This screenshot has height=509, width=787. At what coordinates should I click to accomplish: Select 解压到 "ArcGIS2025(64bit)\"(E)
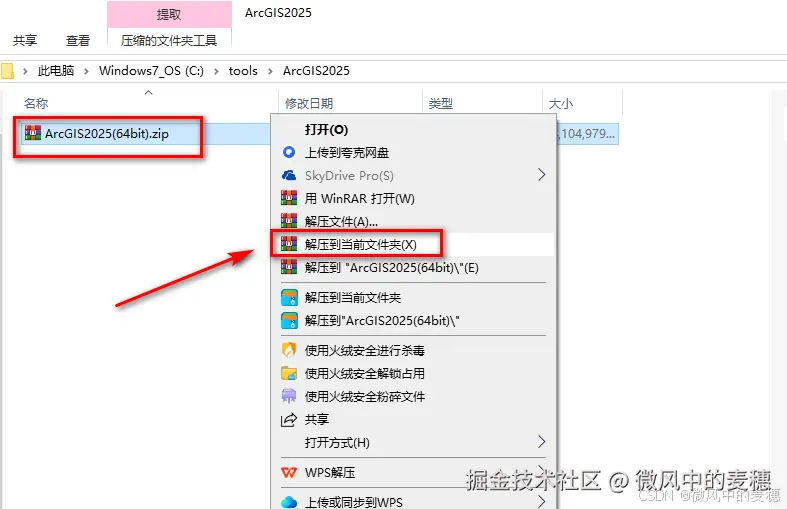(x=413, y=268)
